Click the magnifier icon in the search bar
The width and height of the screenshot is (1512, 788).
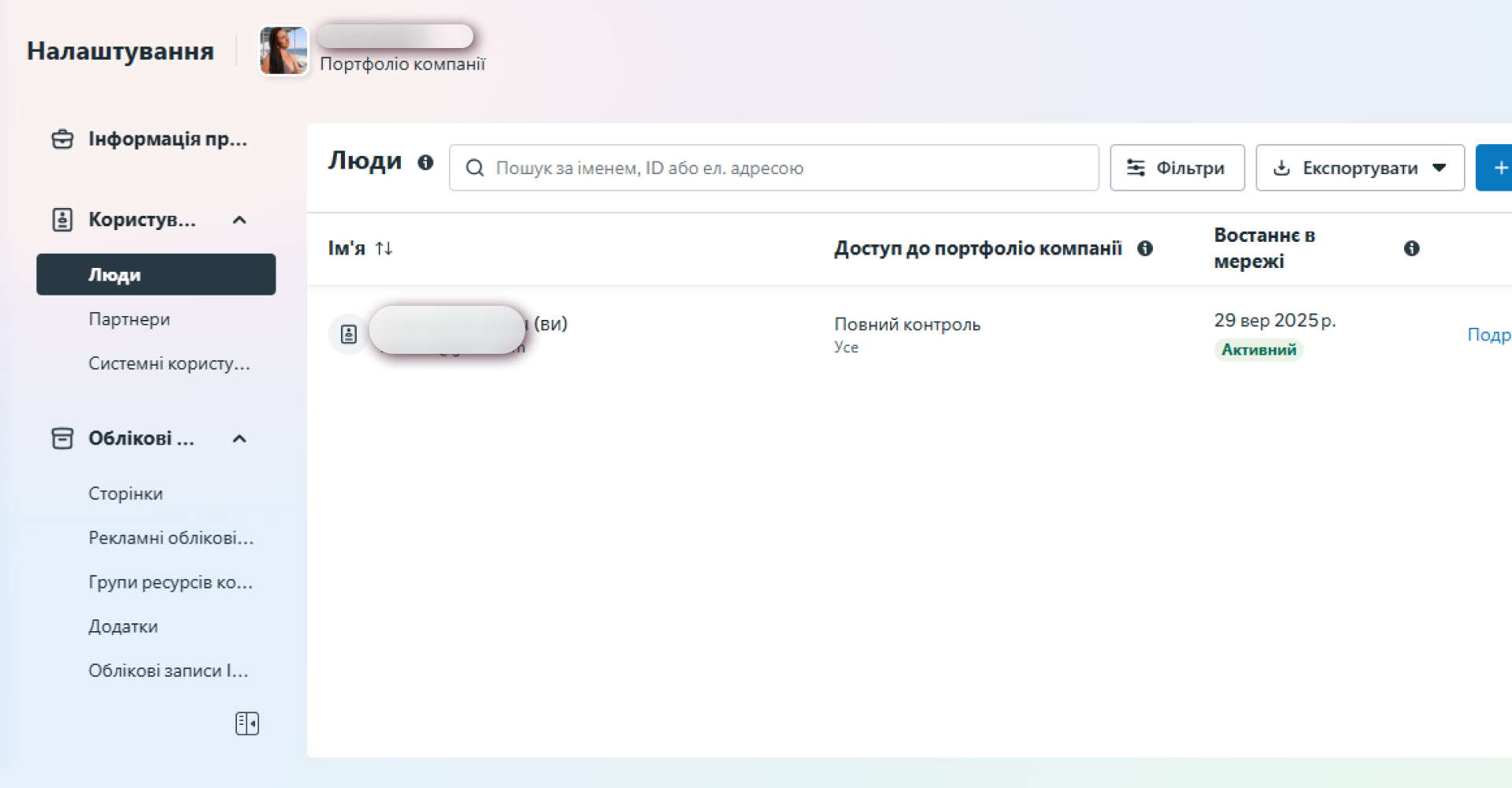[x=475, y=167]
